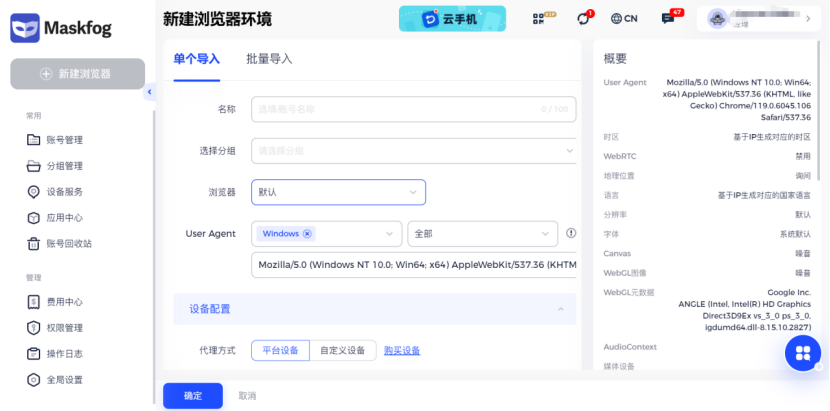Screen dimensions: 830x411
Task: Open 云手机 cloud phone banner
Action: (452, 19)
